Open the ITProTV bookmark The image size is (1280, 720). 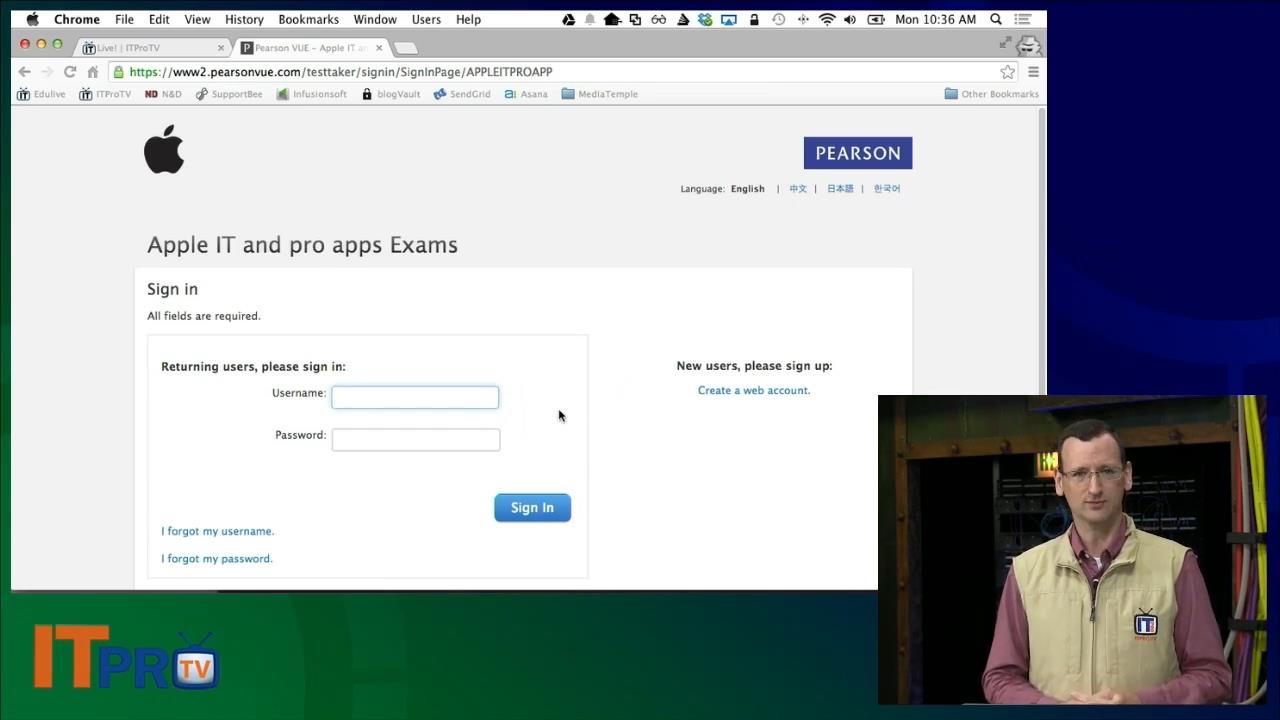click(105, 94)
